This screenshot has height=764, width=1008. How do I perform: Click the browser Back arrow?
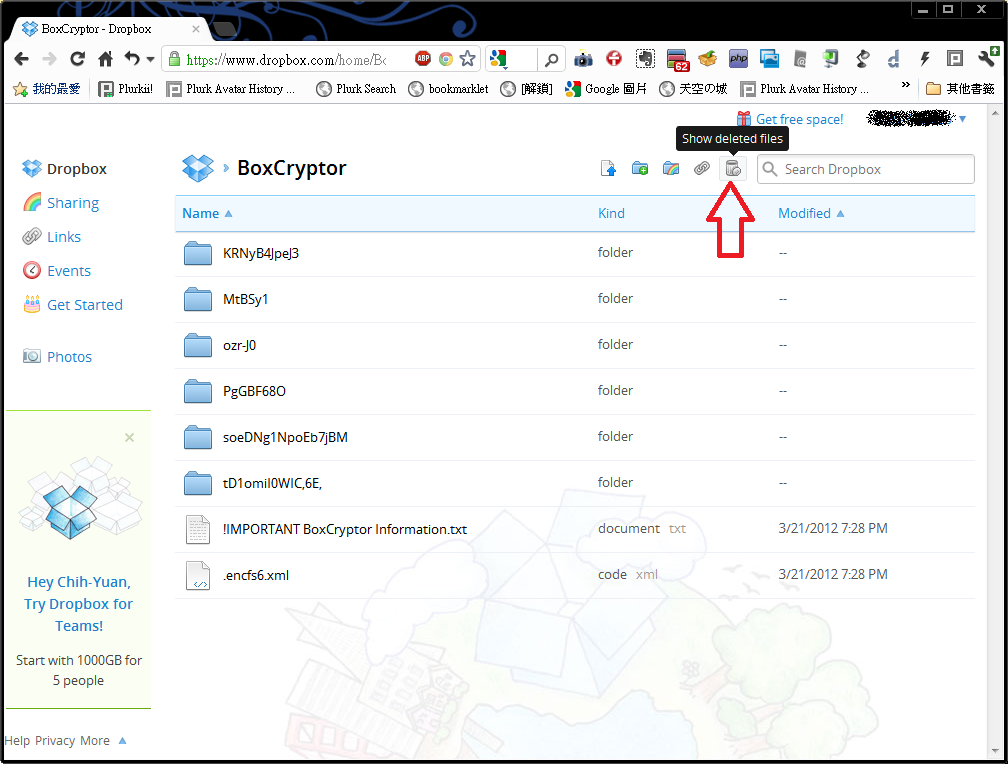(x=21, y=59)
